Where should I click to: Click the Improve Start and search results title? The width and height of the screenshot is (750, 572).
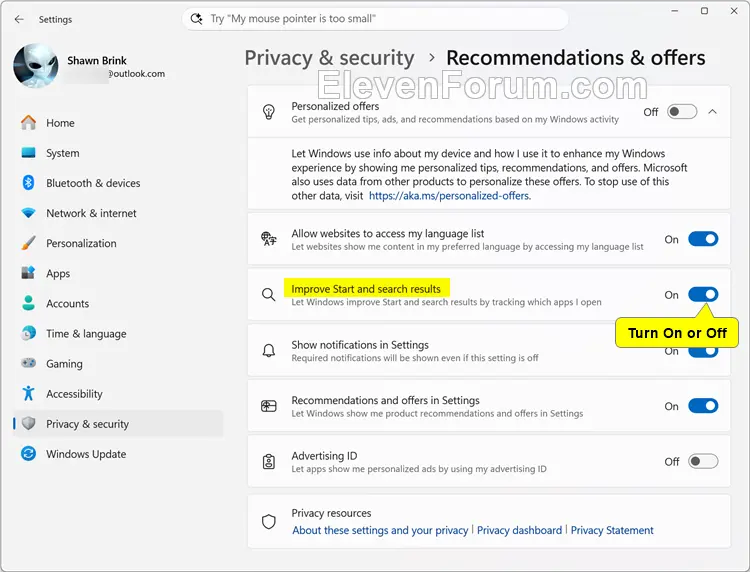tap(366, 289)
